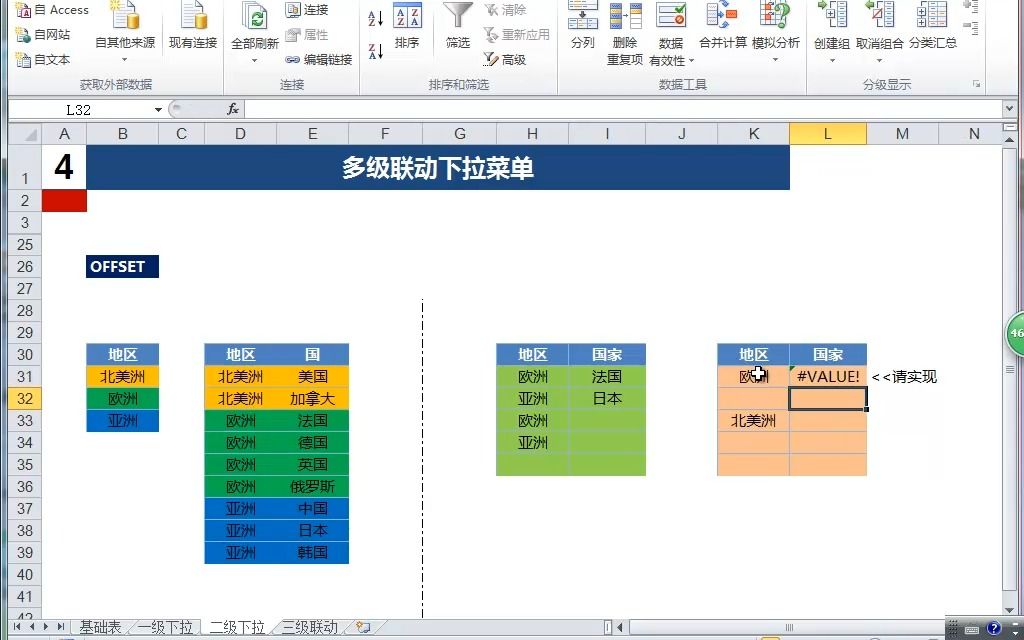This screenshot has width=1024, height=640.
Task: Switch to the 基础表 sheet tab
Action: tap(100, 627)
